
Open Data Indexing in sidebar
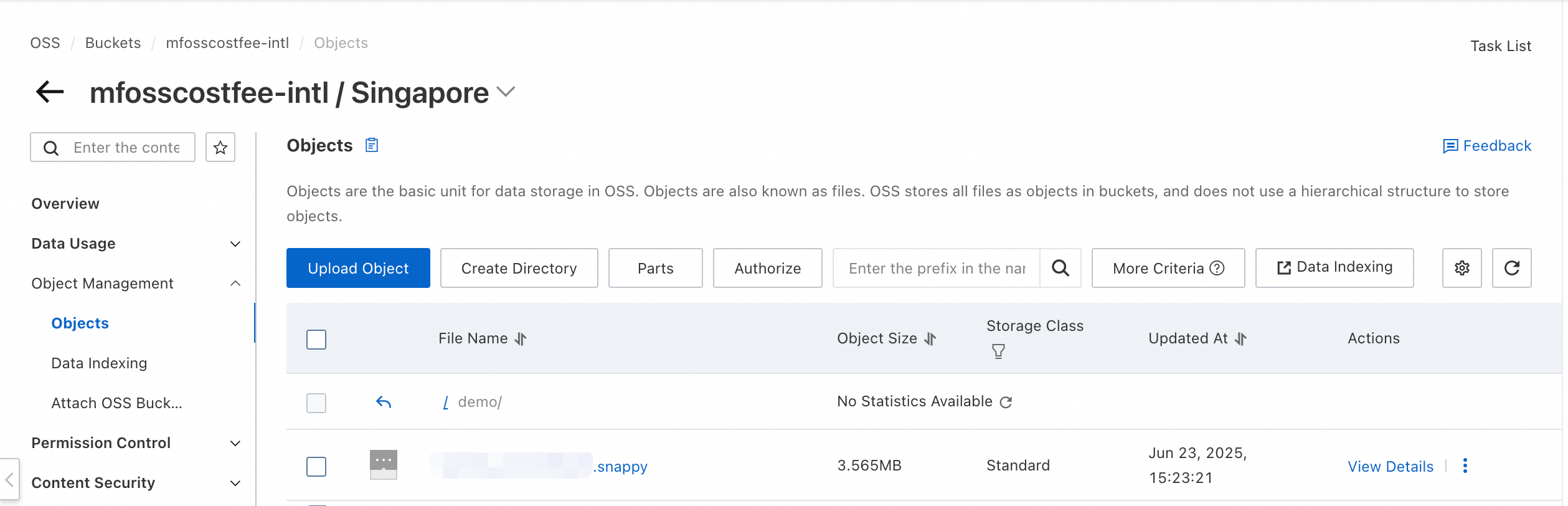99,363
